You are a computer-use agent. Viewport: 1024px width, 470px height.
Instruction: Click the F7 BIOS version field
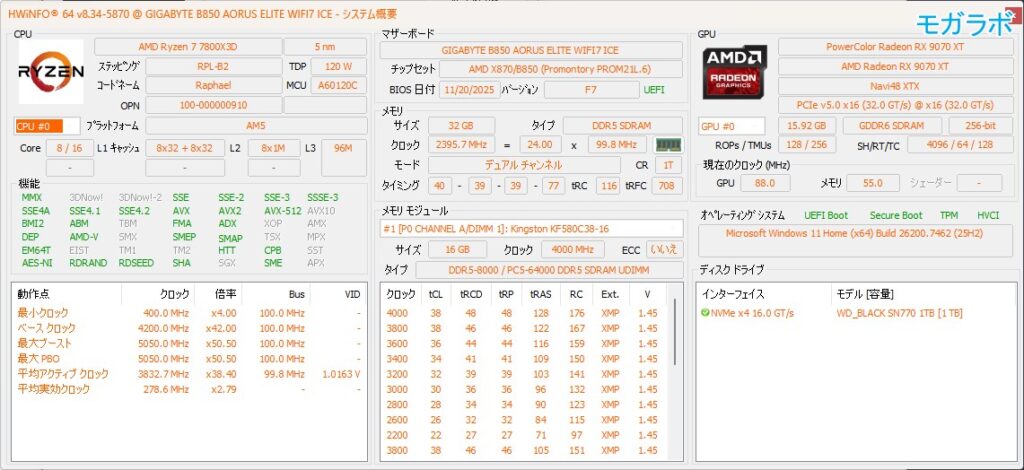point(591,90)
